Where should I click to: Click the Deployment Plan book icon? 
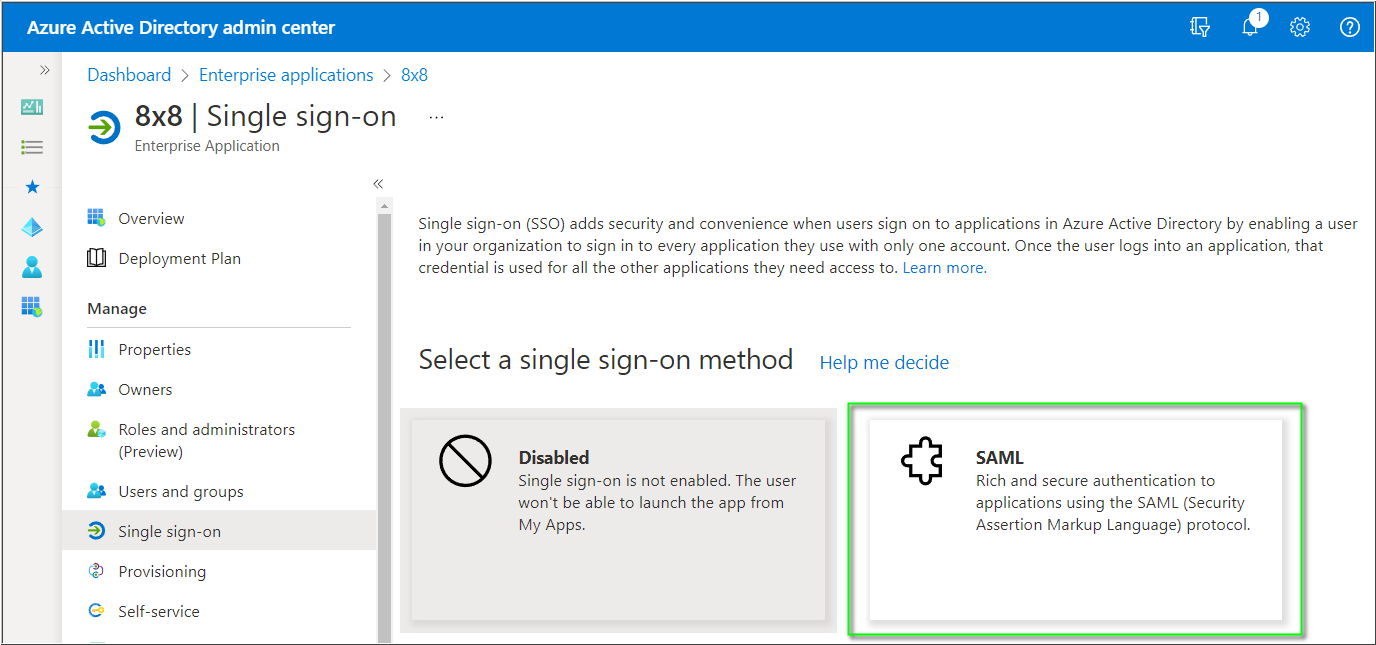tap(96, 258)
